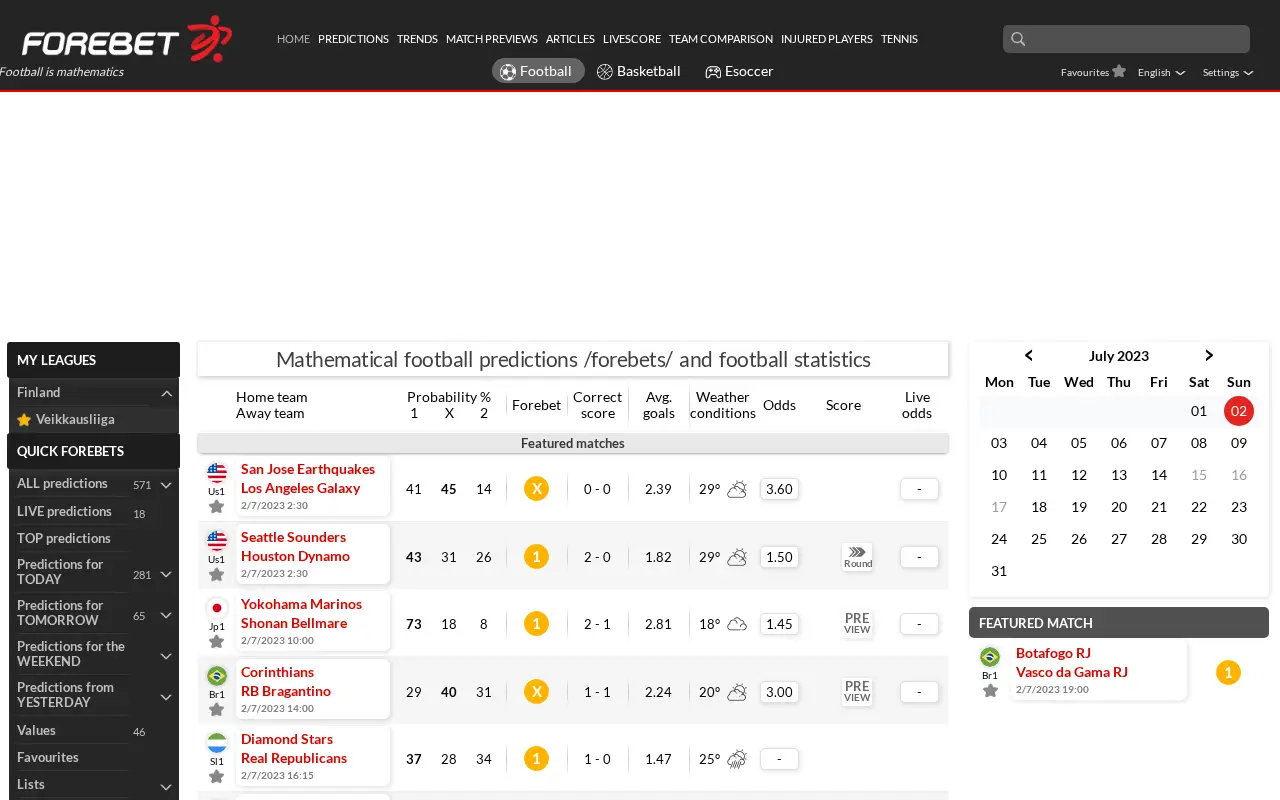Open the PREDICTIONS menu
Screen dimensions: 1280x800
[x=353, y=39]
